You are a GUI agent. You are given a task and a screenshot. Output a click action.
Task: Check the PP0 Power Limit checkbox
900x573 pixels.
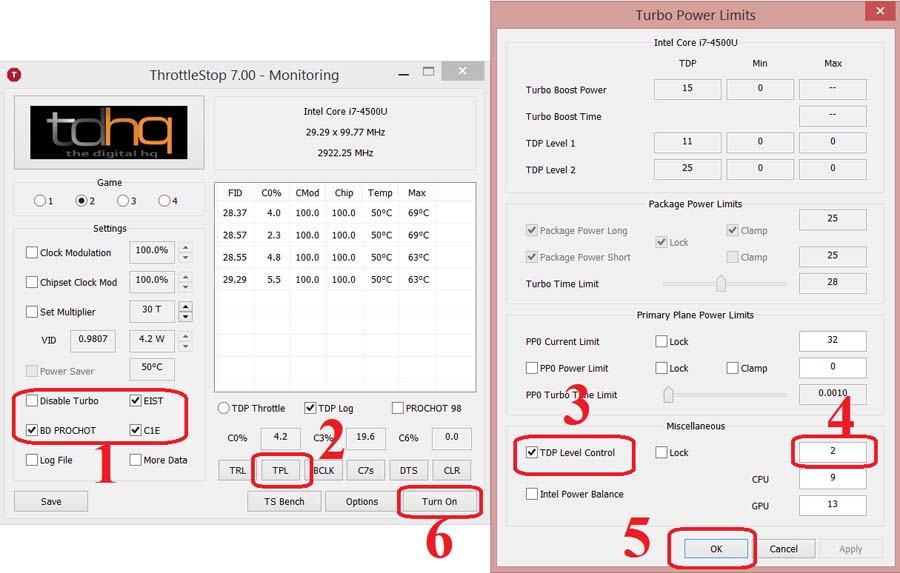point(532,367)
